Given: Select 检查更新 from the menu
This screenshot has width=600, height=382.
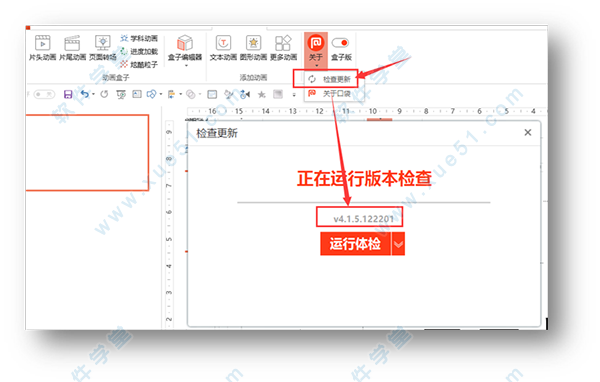Looking at the screenshot, I should click(x=329, y=79).
